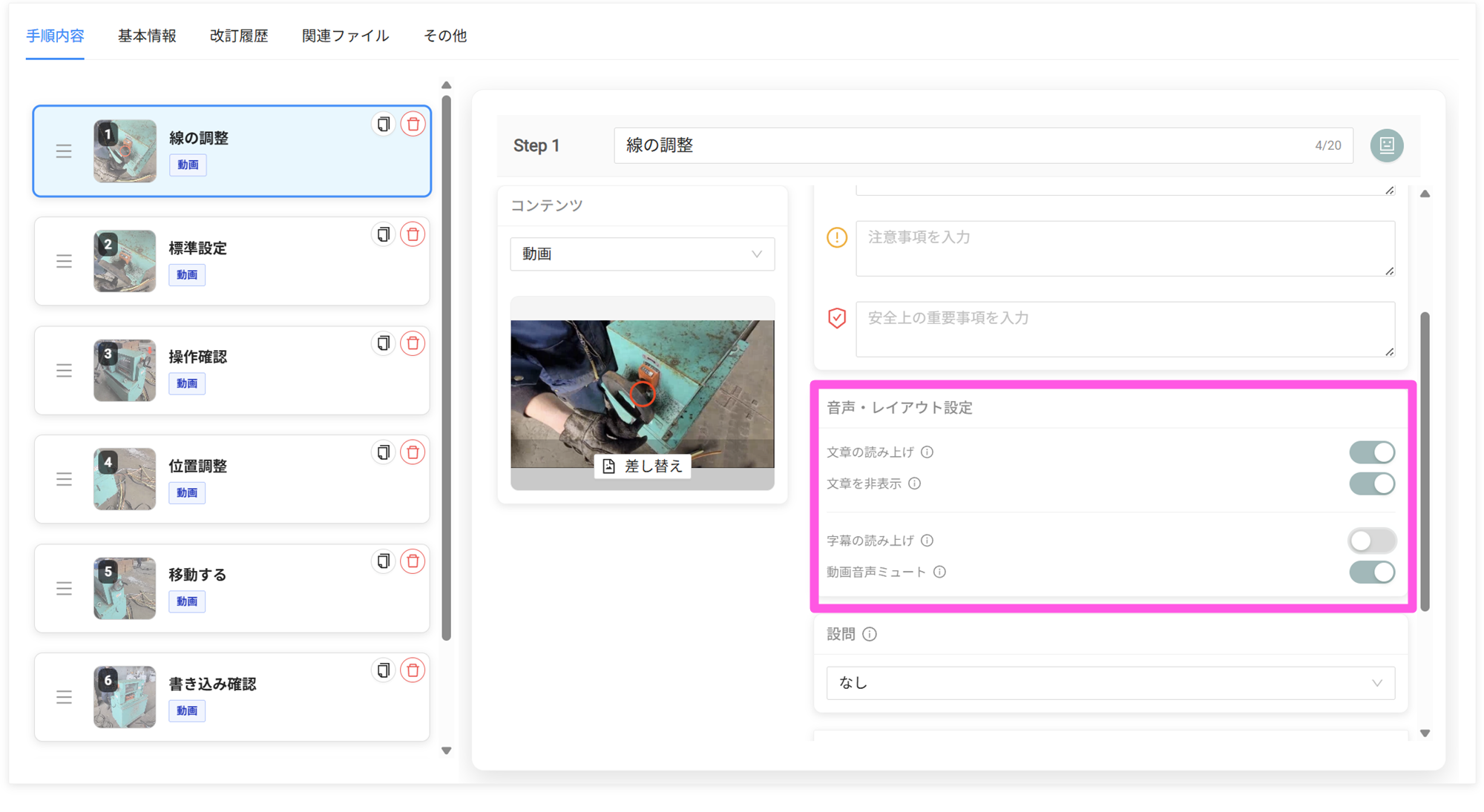Click info icon beside 文章の読み上げ

927,452
